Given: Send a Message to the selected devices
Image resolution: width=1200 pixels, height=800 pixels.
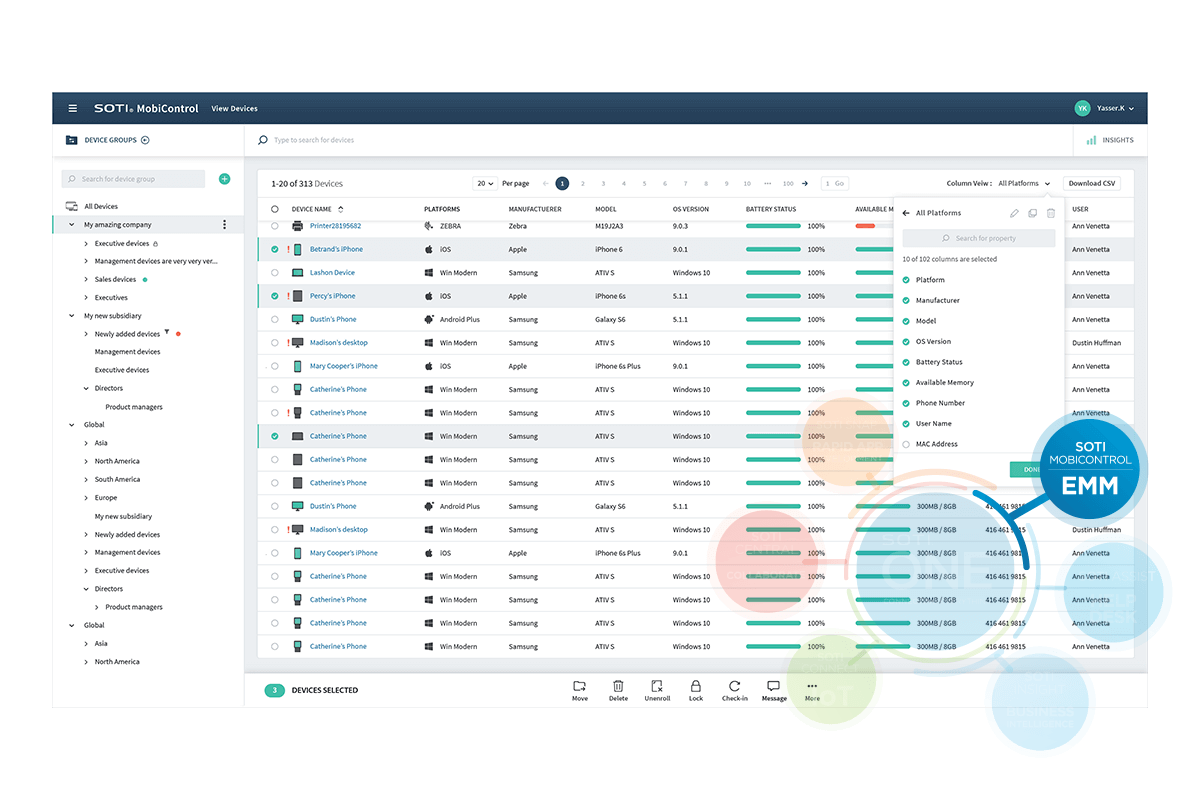Looking at the screenshot, I should pyautogui.click(x=774, y=690).
